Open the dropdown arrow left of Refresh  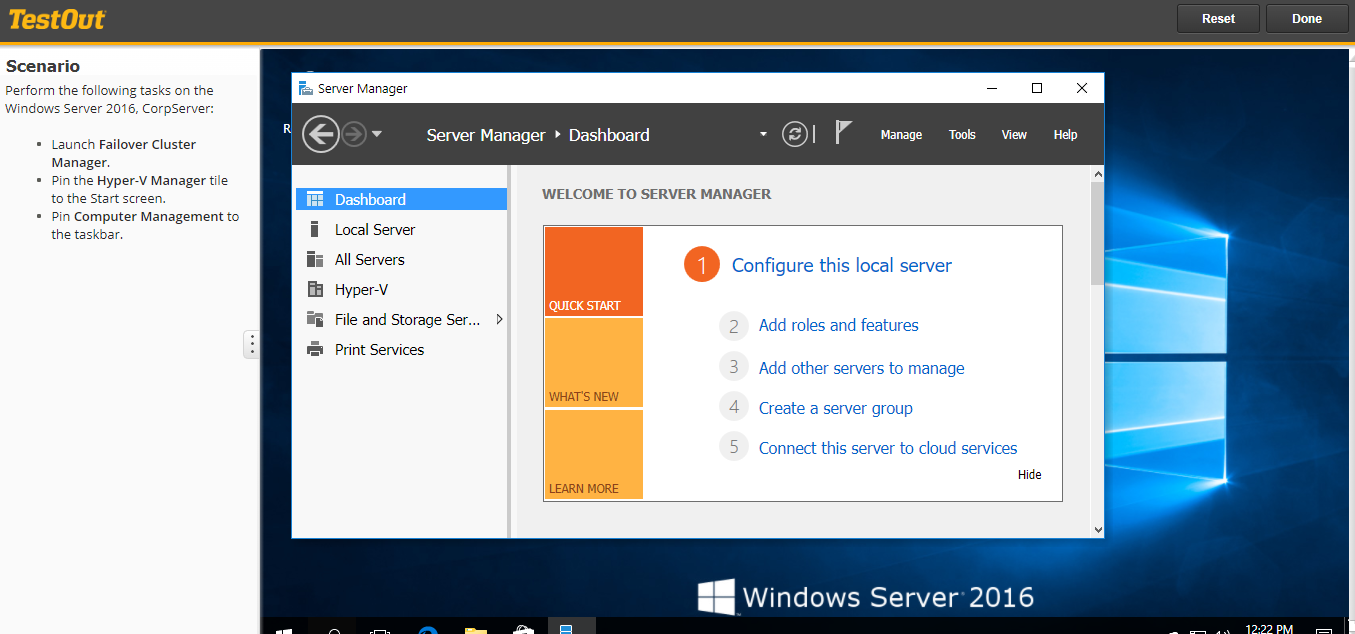tap(764, 134)
